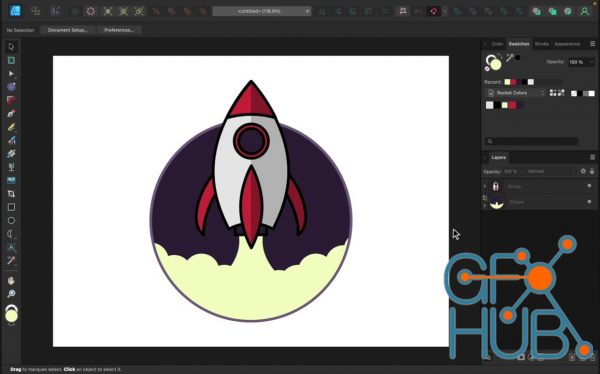Collapse the Layers panel arrow
The image size is (600, 374).
click(485, 157)
